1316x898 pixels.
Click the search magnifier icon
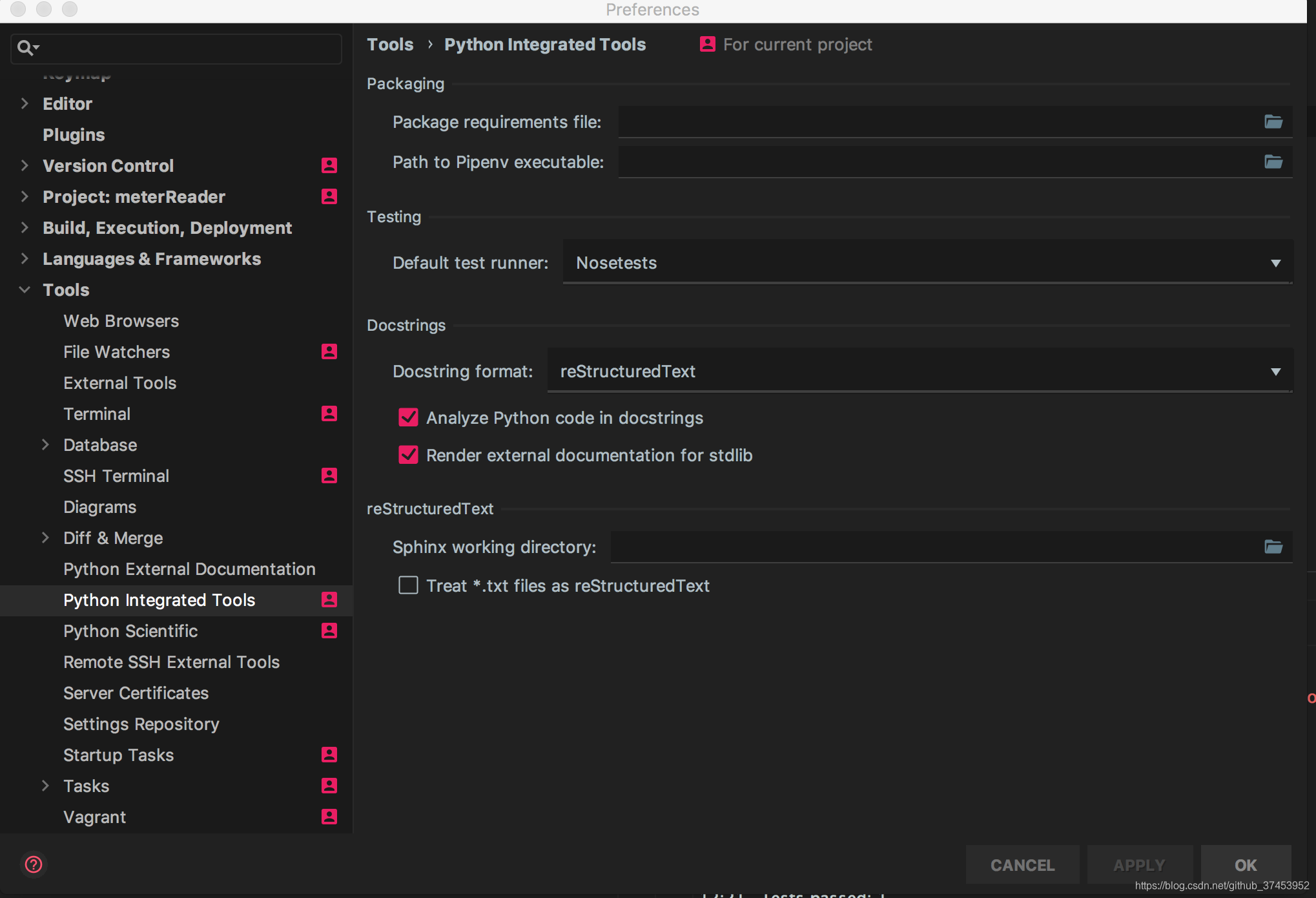point(26,48)
